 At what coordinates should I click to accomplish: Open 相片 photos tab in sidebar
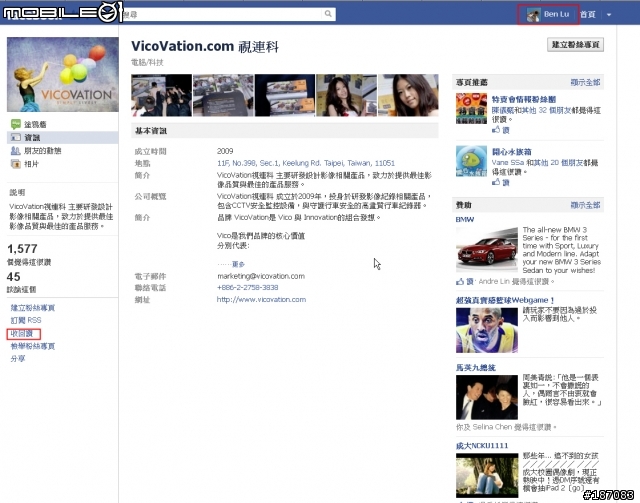pos(31,164)
